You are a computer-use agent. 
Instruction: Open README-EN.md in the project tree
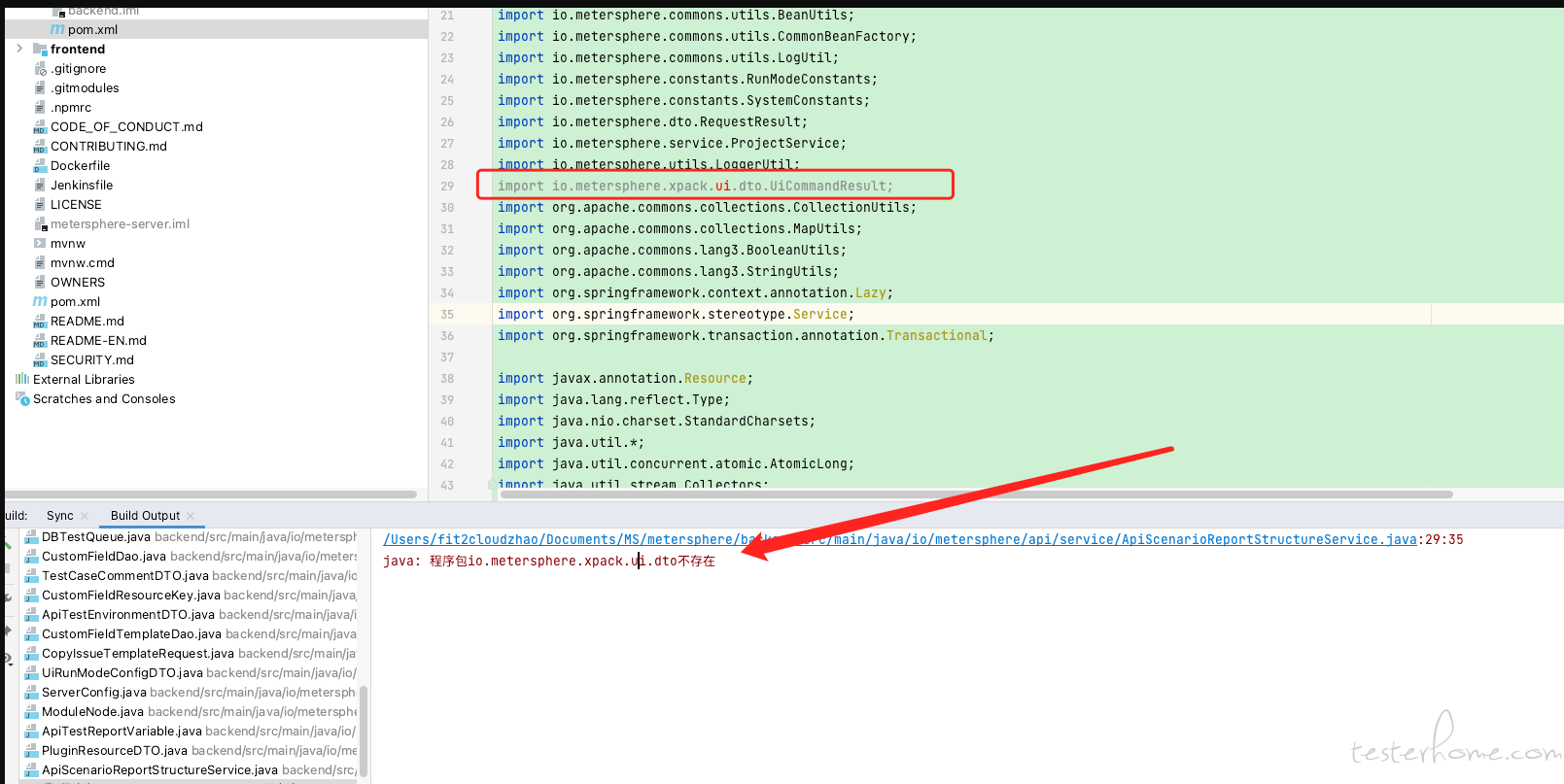point(98,340)
